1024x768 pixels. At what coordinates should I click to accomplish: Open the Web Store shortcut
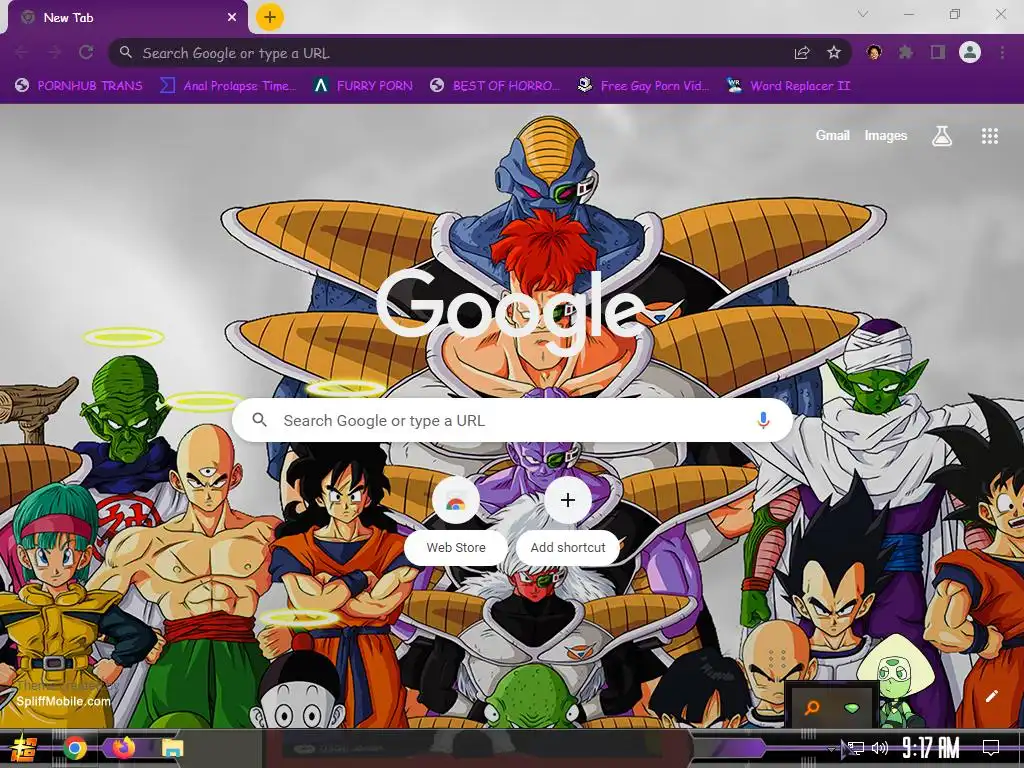click(456, 520)
